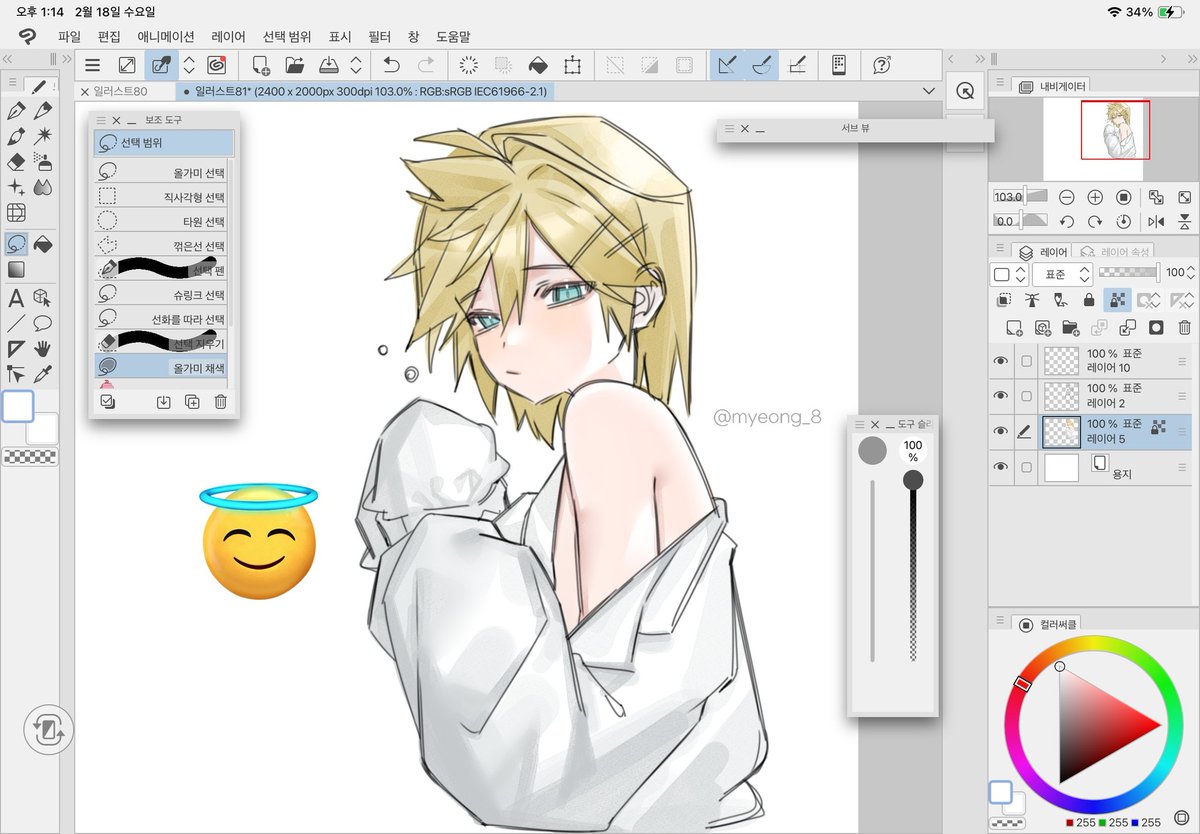Select the Gradient tool

16,269
